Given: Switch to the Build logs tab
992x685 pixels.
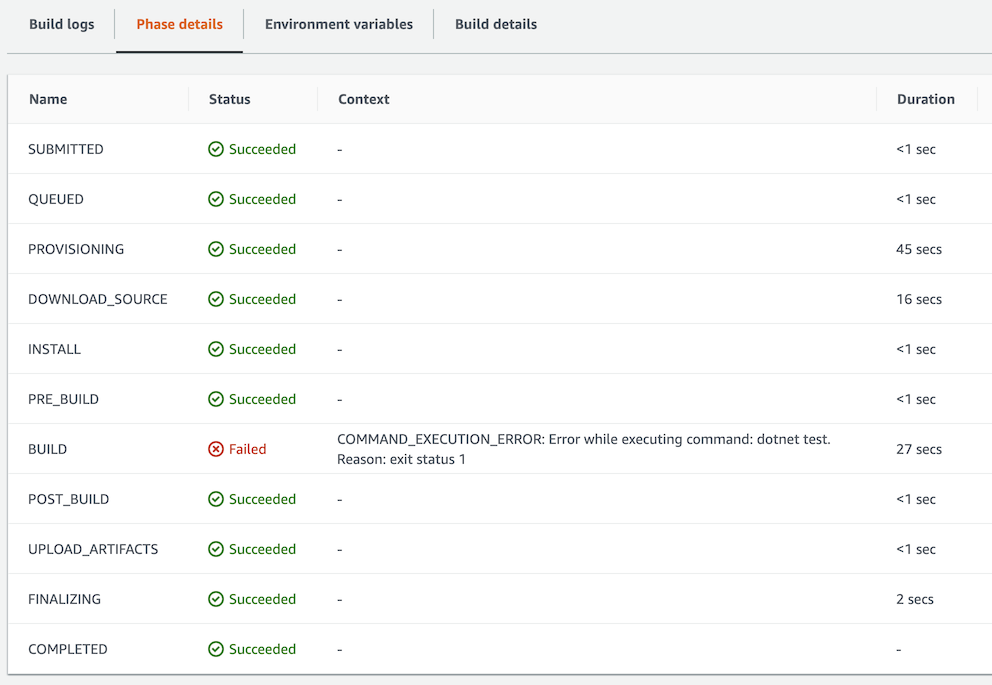Looking at the screenshot, I should pos(61,24).
